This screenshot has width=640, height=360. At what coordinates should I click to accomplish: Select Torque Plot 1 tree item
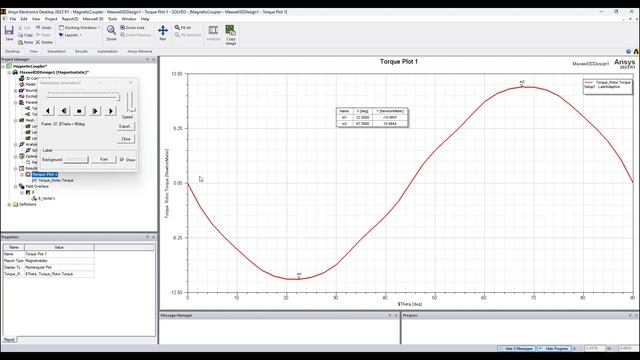45,174
